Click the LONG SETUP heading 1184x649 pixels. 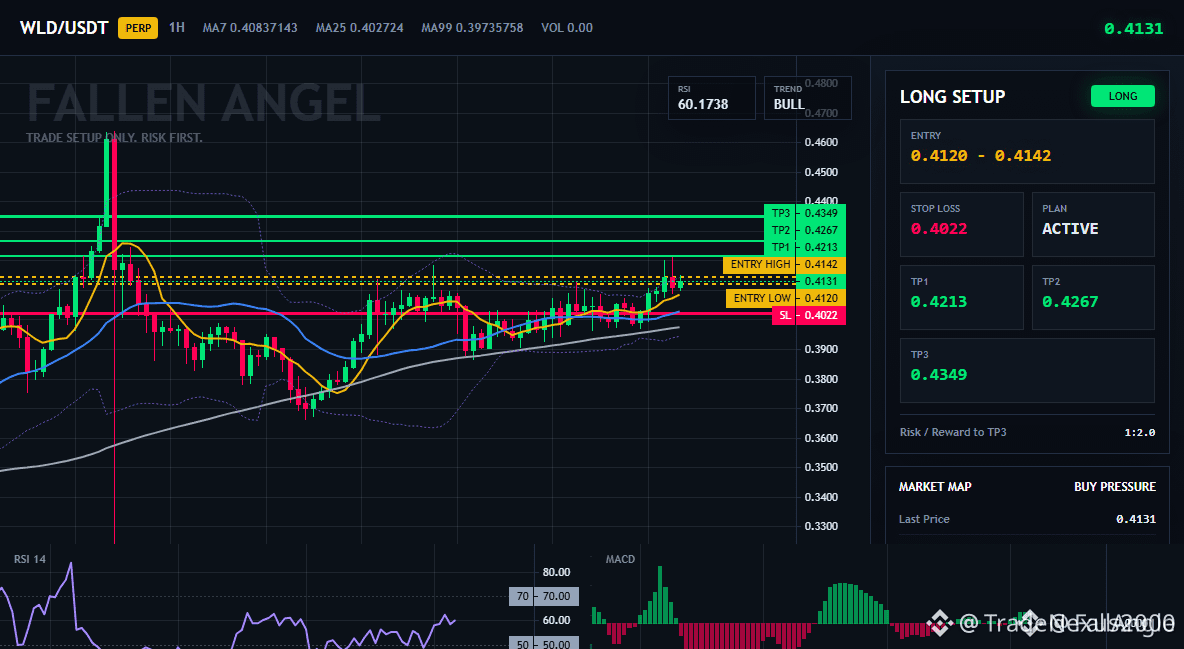(952, 97)
